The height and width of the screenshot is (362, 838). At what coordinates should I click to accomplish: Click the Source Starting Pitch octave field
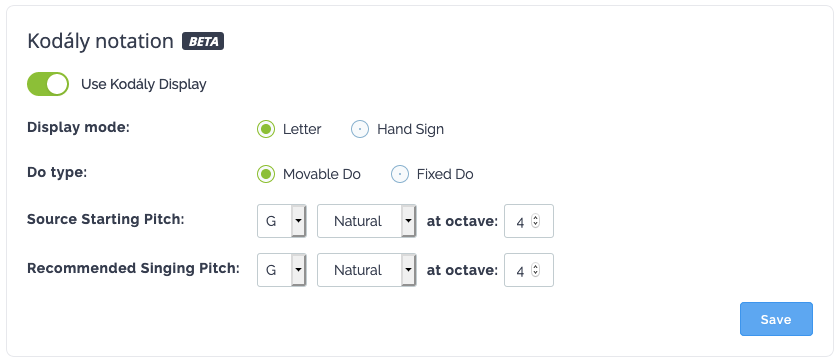click(x=529, y=221)
